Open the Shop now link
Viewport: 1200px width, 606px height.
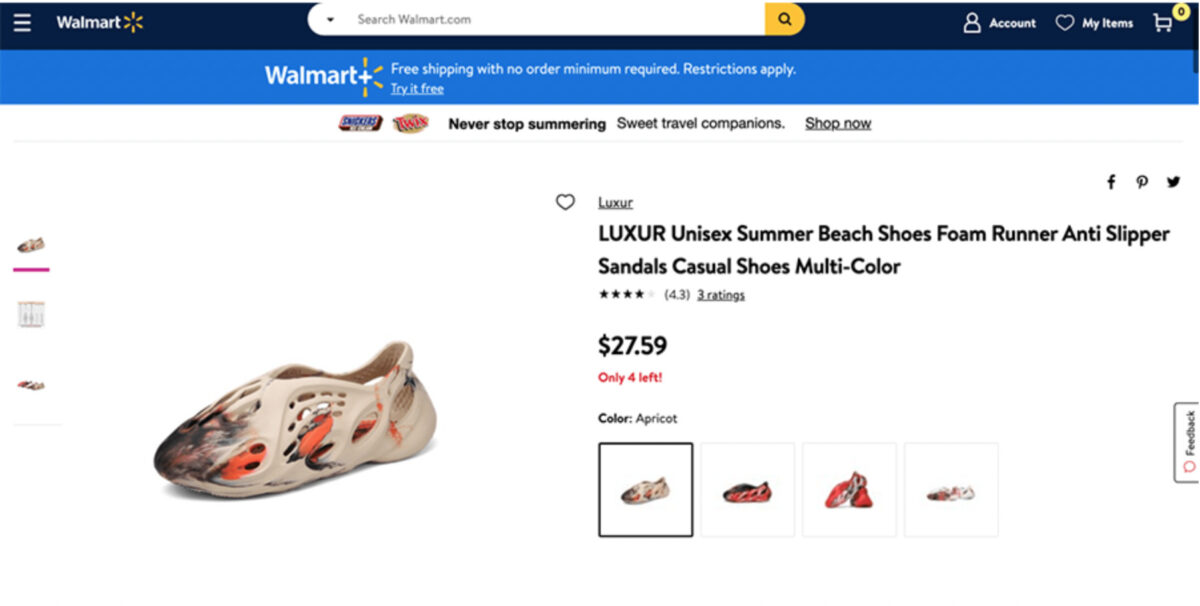[838, 124]
